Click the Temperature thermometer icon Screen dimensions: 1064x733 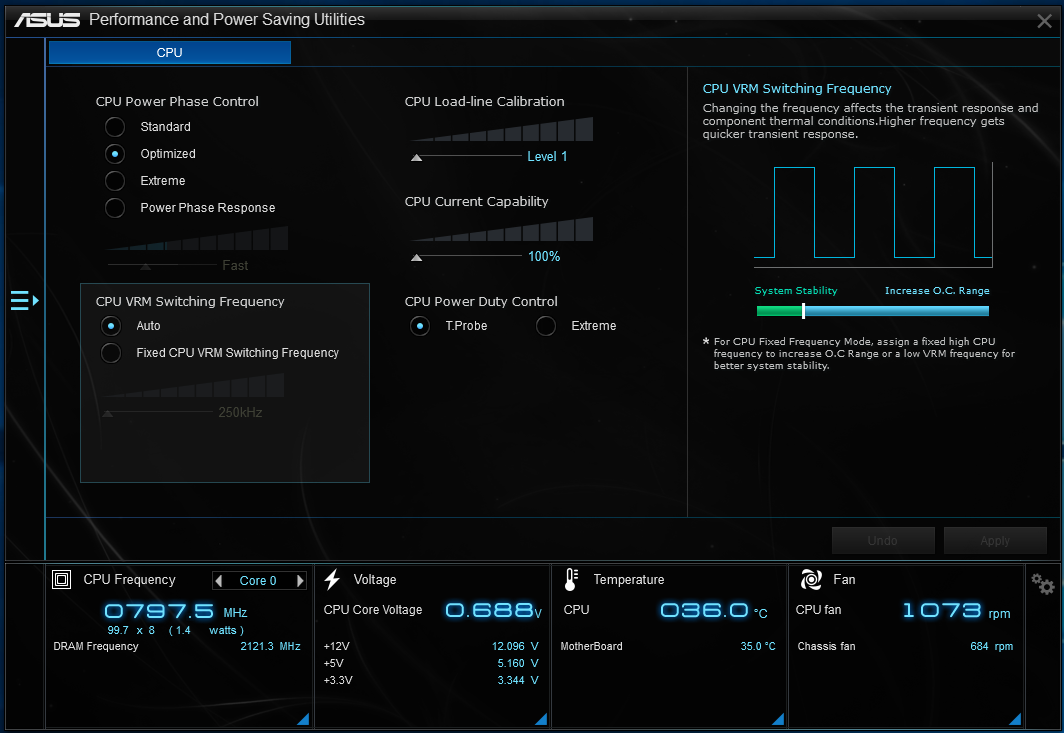pyautogui.click(x=571, y=580)
